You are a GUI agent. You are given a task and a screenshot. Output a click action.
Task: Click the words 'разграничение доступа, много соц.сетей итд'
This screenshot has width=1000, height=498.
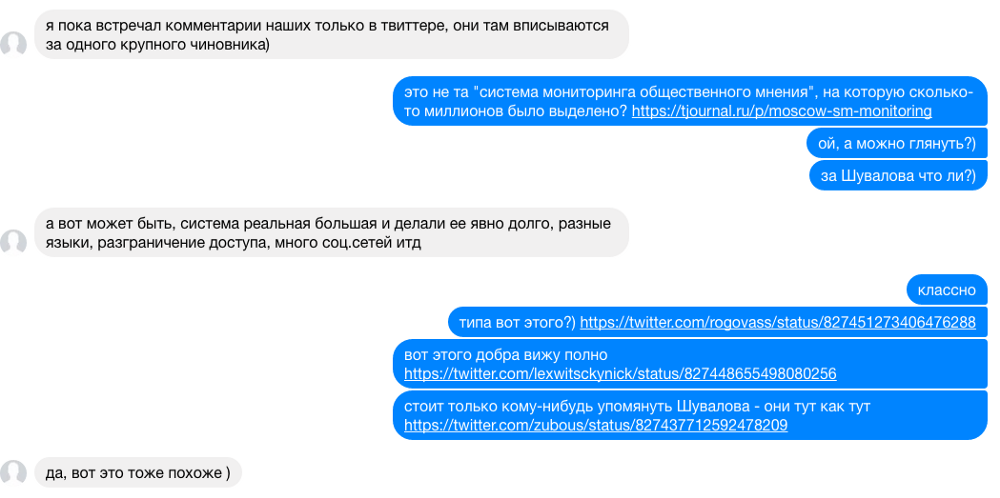[x=260, y=244]
